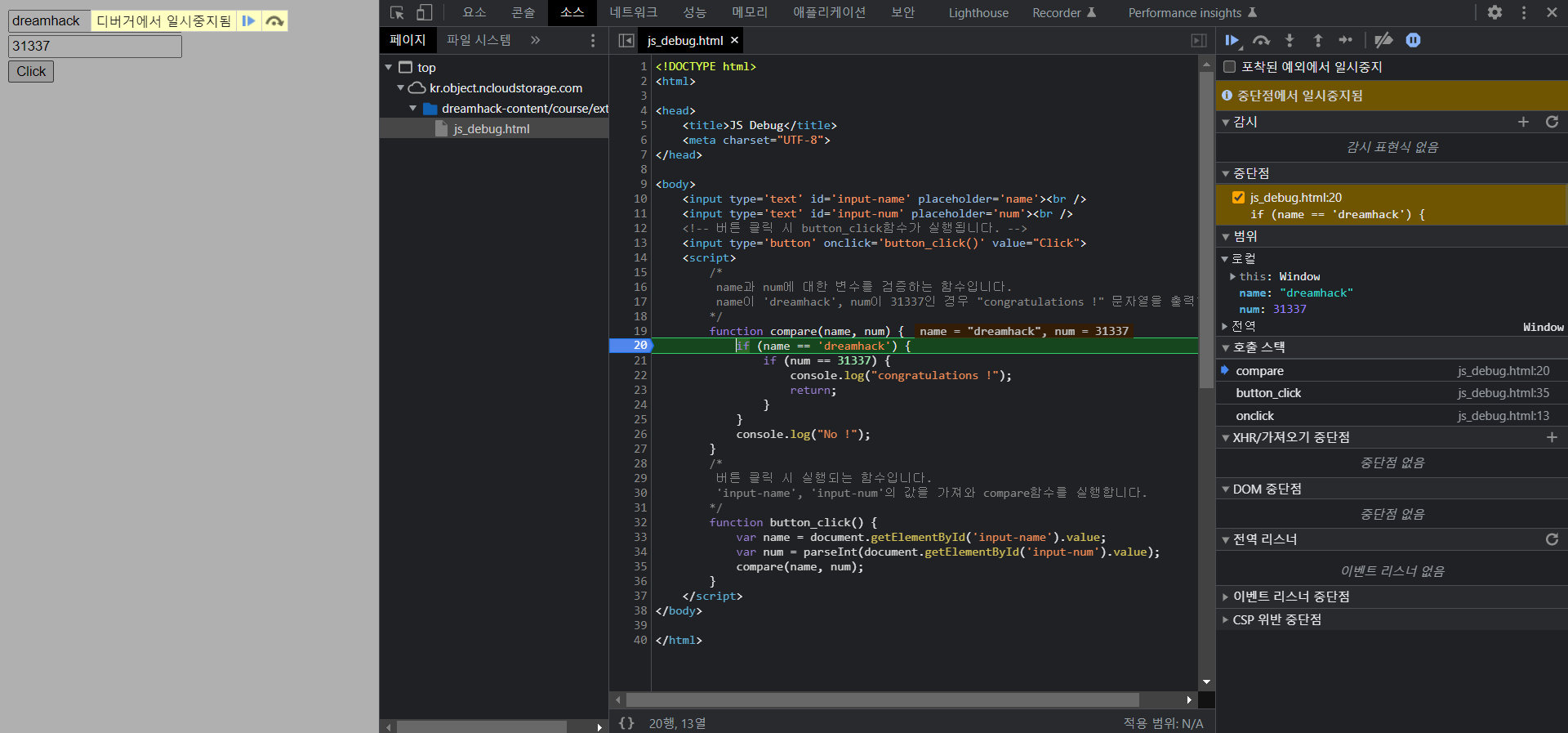Close the js_debug.html editor tab
The width and height of the screenshot is (1568, 733).
point(734,40)
